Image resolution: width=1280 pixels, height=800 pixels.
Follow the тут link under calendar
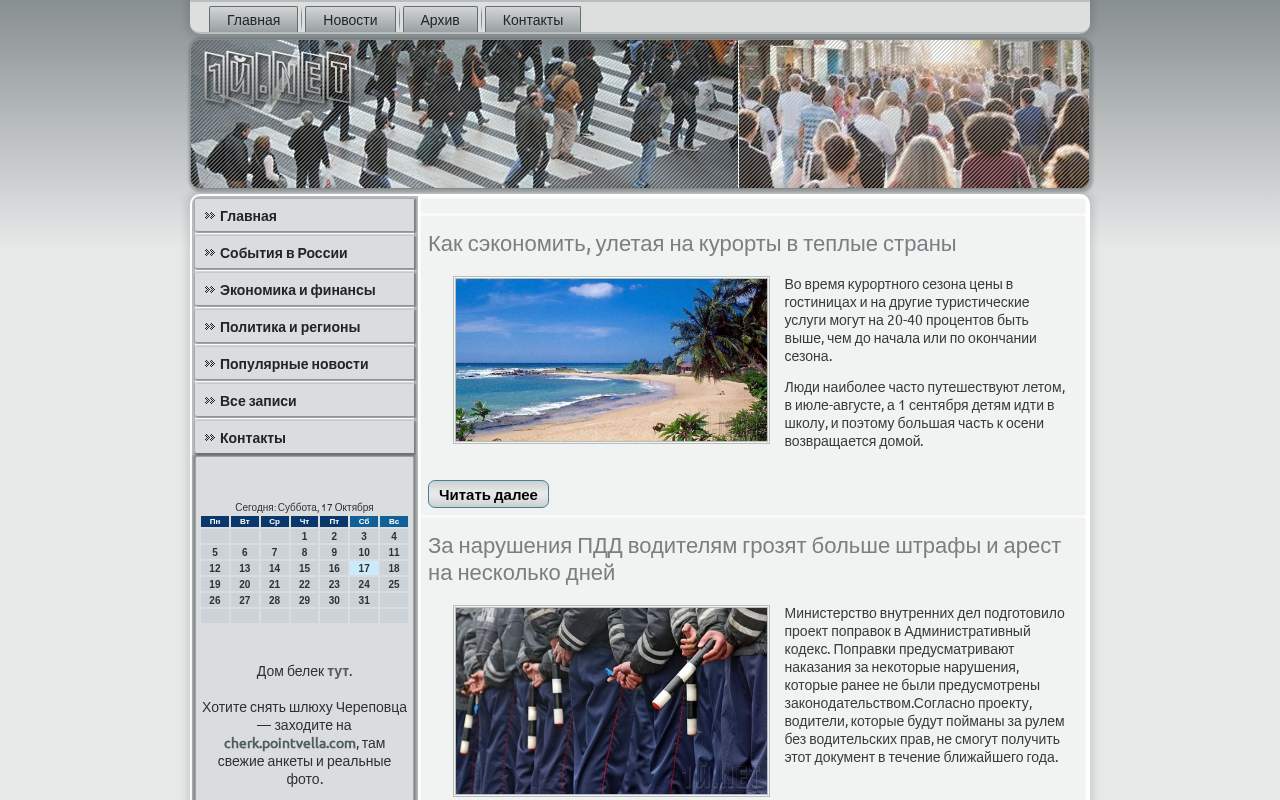pyautogui.click(x=338, y=671)
